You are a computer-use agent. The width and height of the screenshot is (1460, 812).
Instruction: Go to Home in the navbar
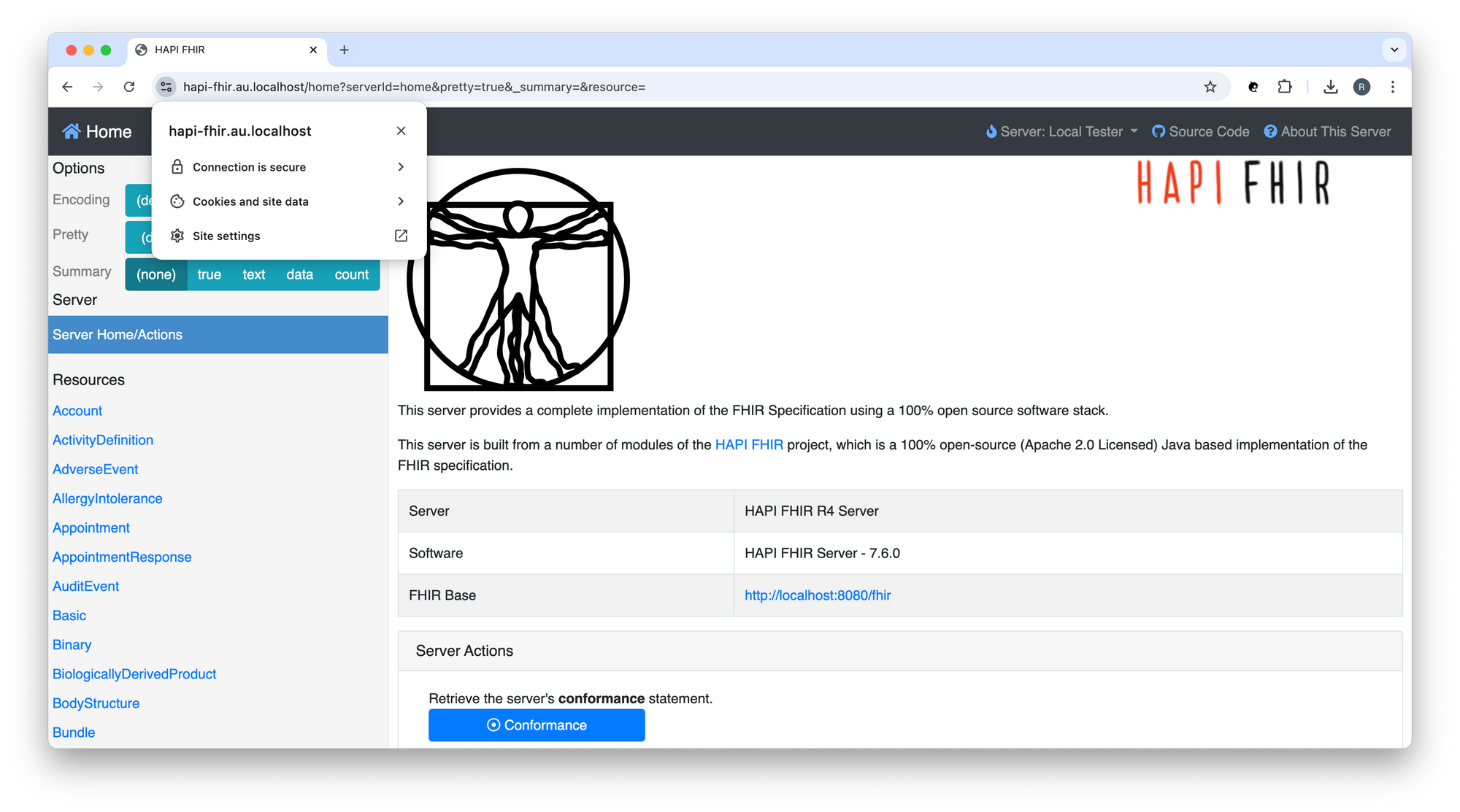point(97,131)
